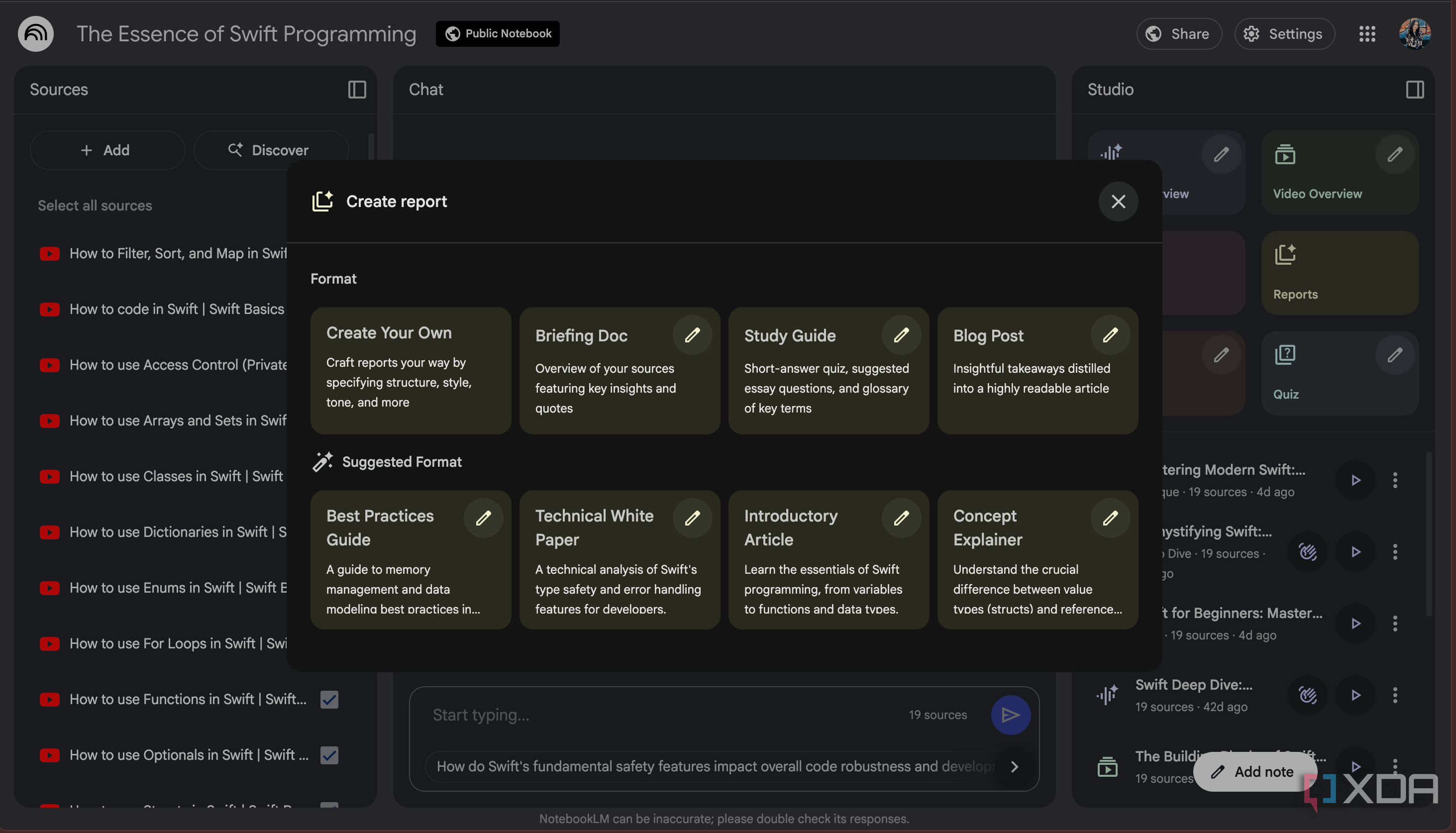1456x833 pixels.
Task: Collapse the Sources panel with its panel icon
Action: point(357,89)
